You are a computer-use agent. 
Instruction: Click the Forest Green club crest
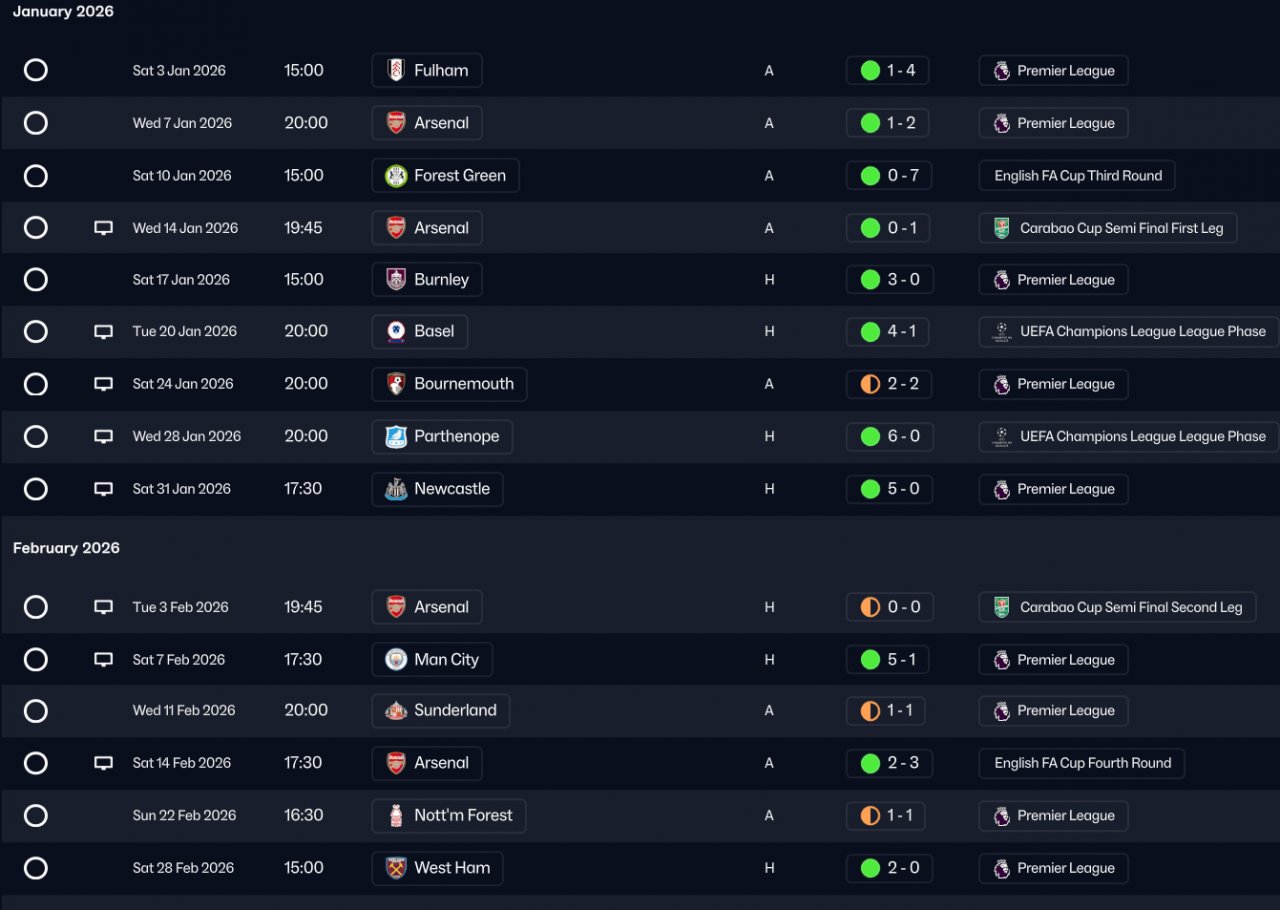(x=396, y=176)
